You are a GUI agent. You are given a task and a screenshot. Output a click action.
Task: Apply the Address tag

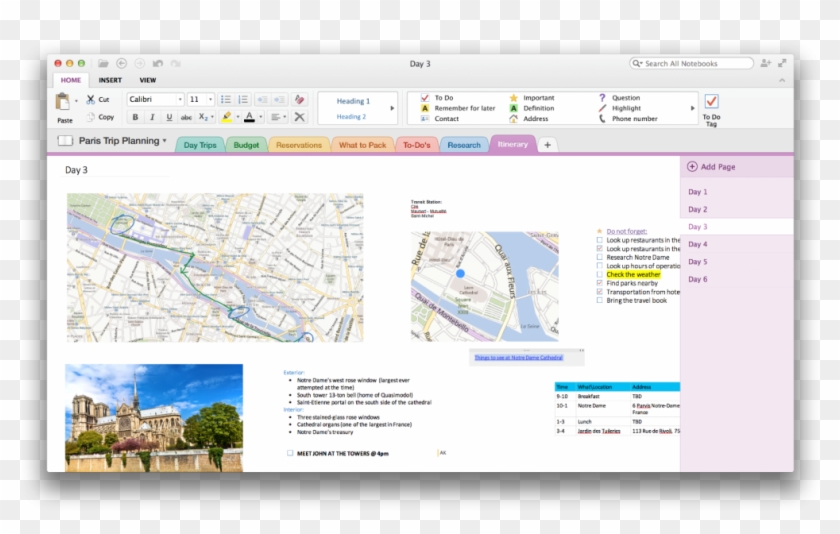coord(529,118)
